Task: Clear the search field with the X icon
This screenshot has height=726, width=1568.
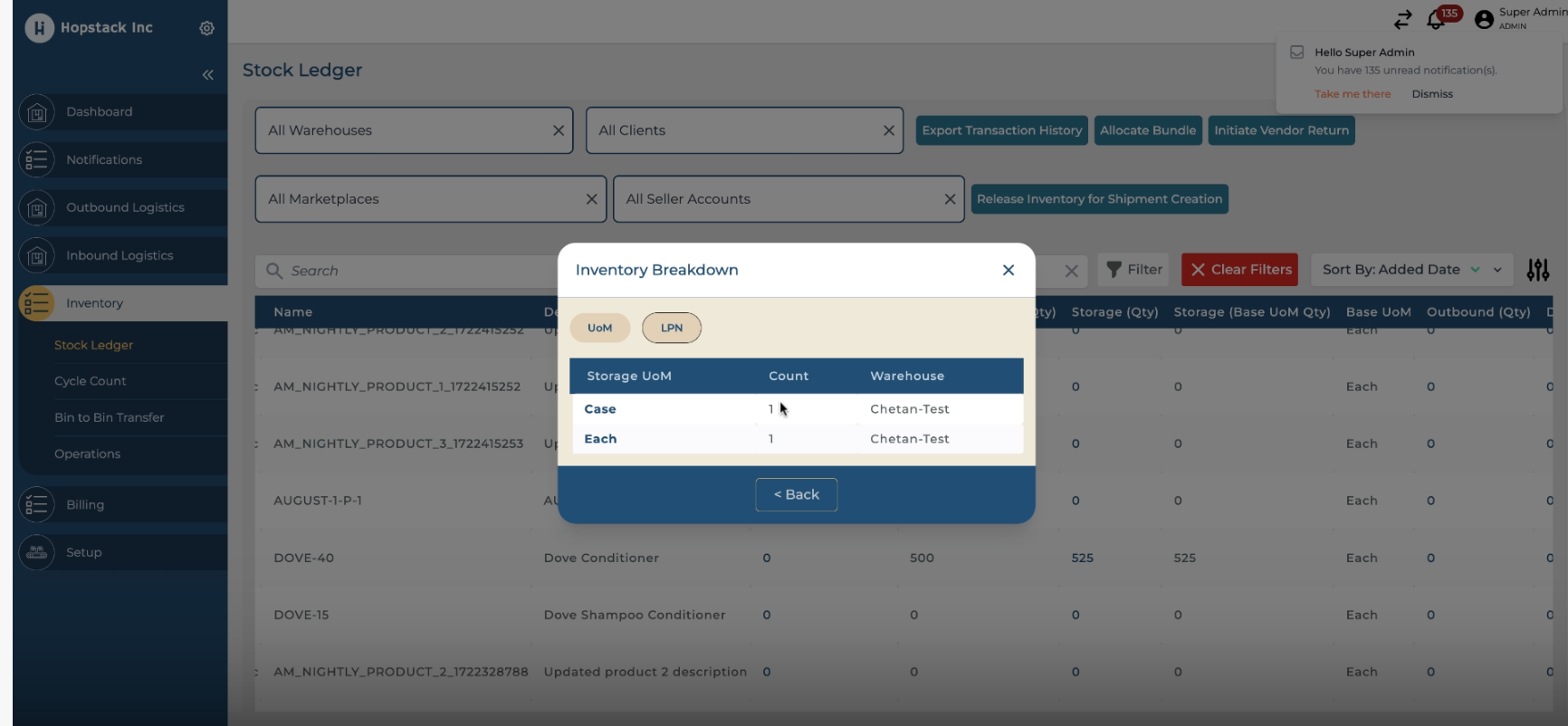Action: 1071,271
